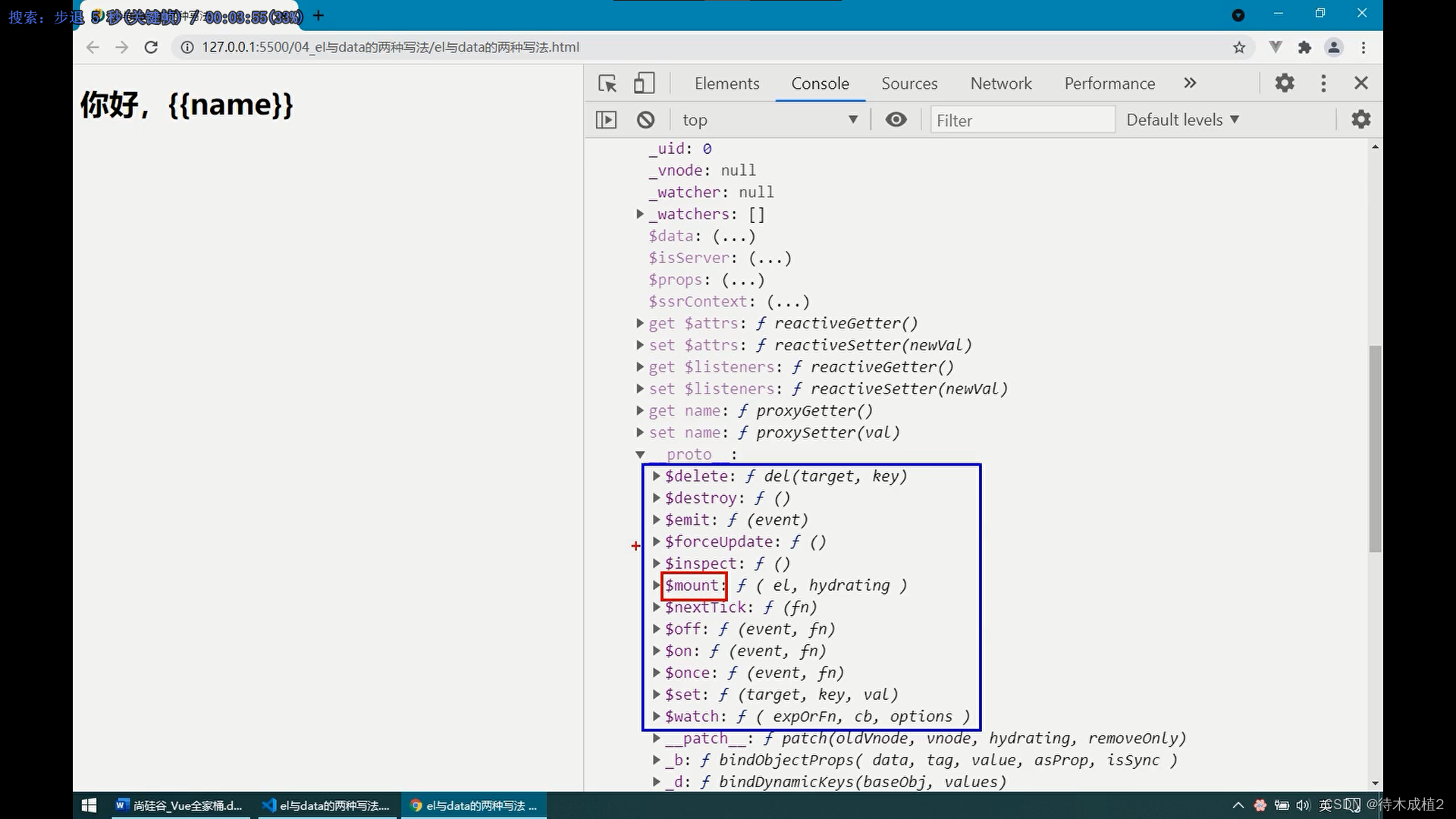The width and height of the screenshot is (1456, 819).
Task: Expand the $destroy function entry
Action: [x=657, y=498]
